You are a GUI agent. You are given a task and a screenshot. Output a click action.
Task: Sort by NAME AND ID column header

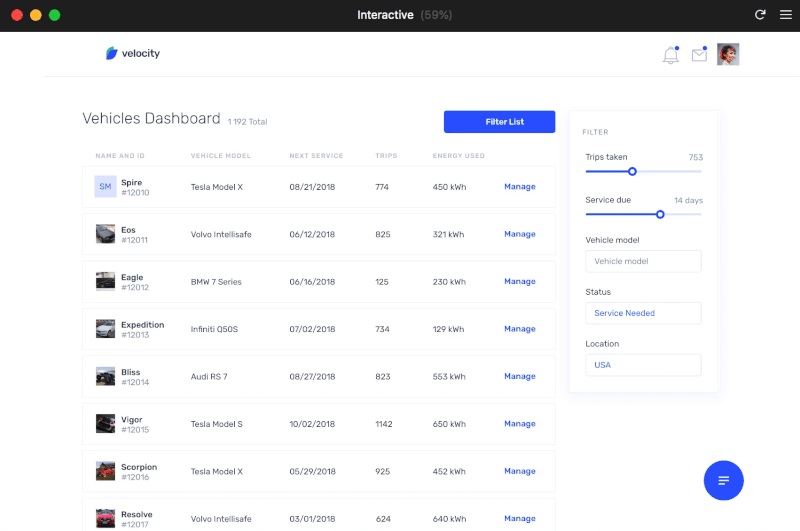coord(120,156)
